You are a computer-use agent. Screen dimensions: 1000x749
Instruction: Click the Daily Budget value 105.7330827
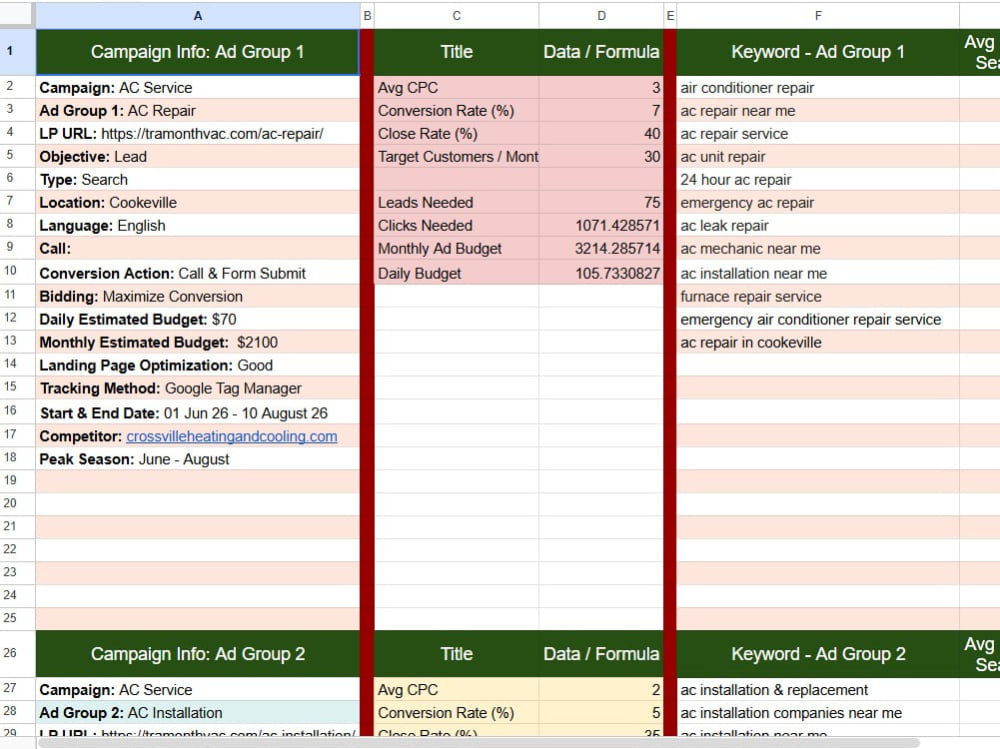[x=601, y=273]
